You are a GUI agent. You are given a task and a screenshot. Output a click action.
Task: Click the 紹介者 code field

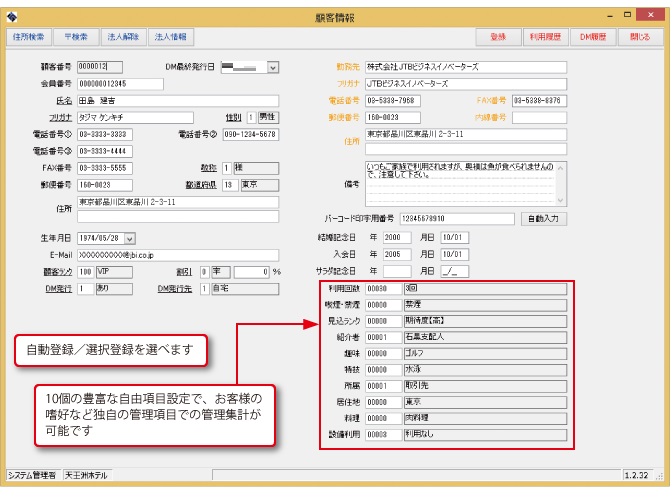point(384,338)
